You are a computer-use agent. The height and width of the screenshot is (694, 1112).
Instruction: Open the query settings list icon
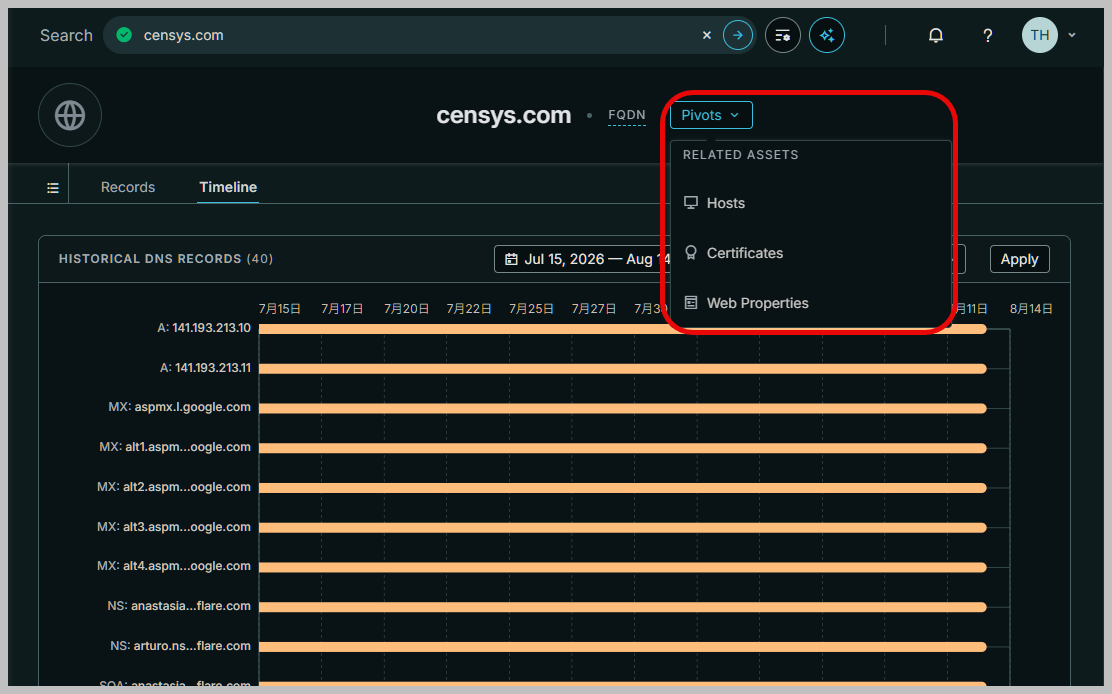(782, 35)
